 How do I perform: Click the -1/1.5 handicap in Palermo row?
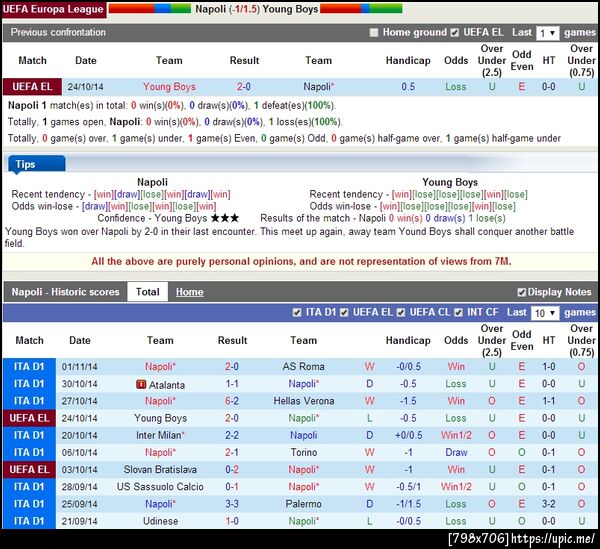click(408, 504)
